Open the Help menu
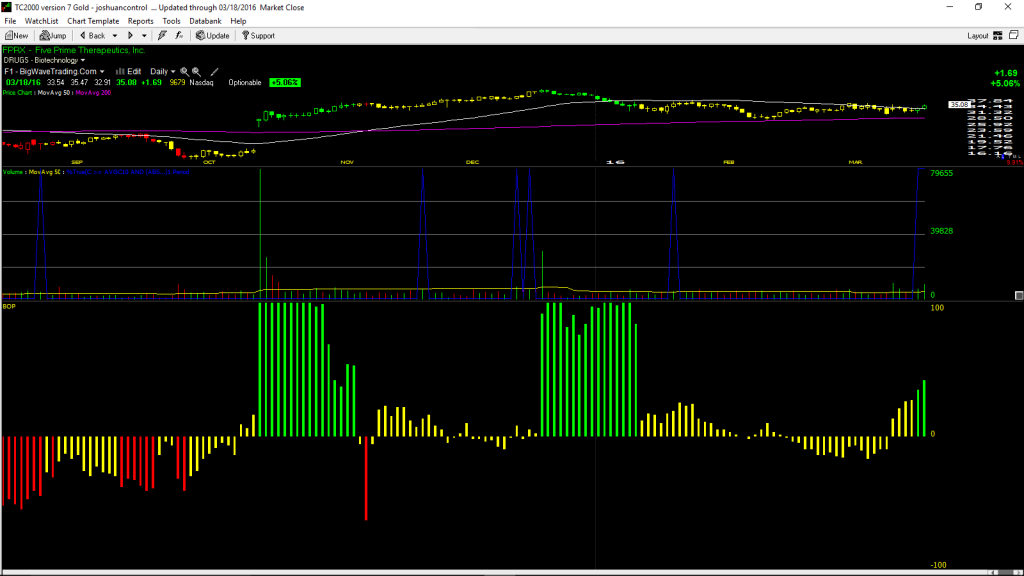 (238, 21)
